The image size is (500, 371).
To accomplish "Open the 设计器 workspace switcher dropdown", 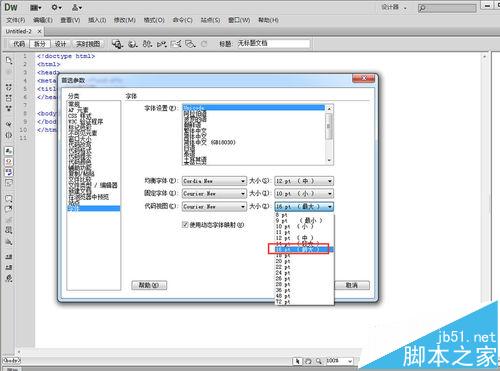I will 394,7.
